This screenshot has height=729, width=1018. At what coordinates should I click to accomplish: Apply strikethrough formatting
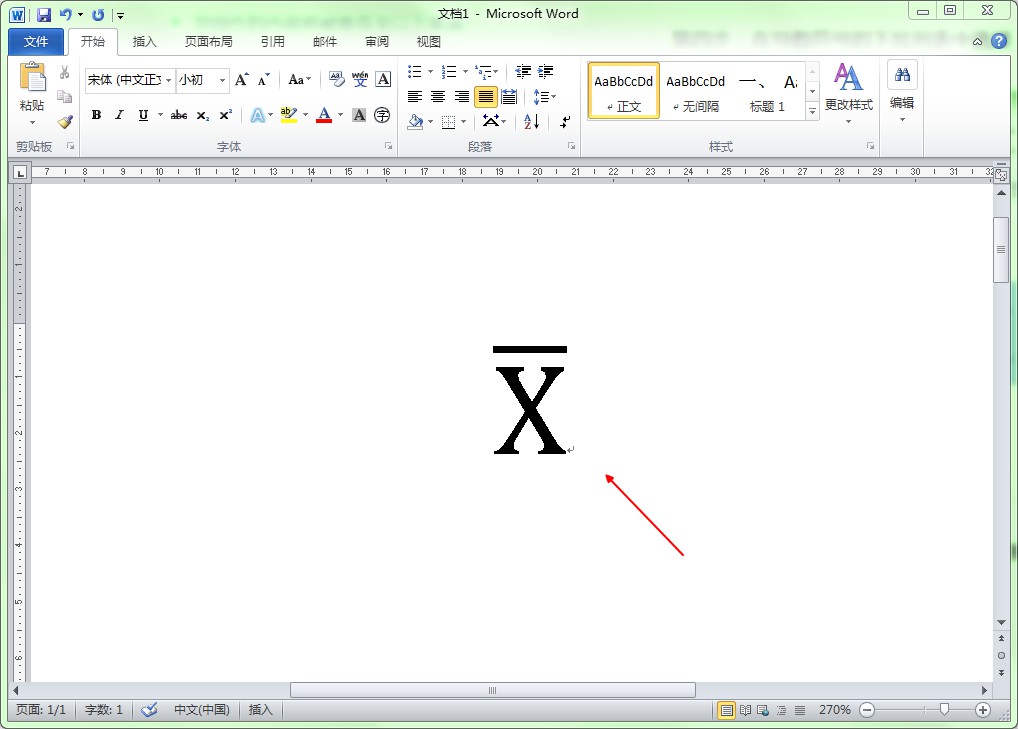[x=178, y=116]
